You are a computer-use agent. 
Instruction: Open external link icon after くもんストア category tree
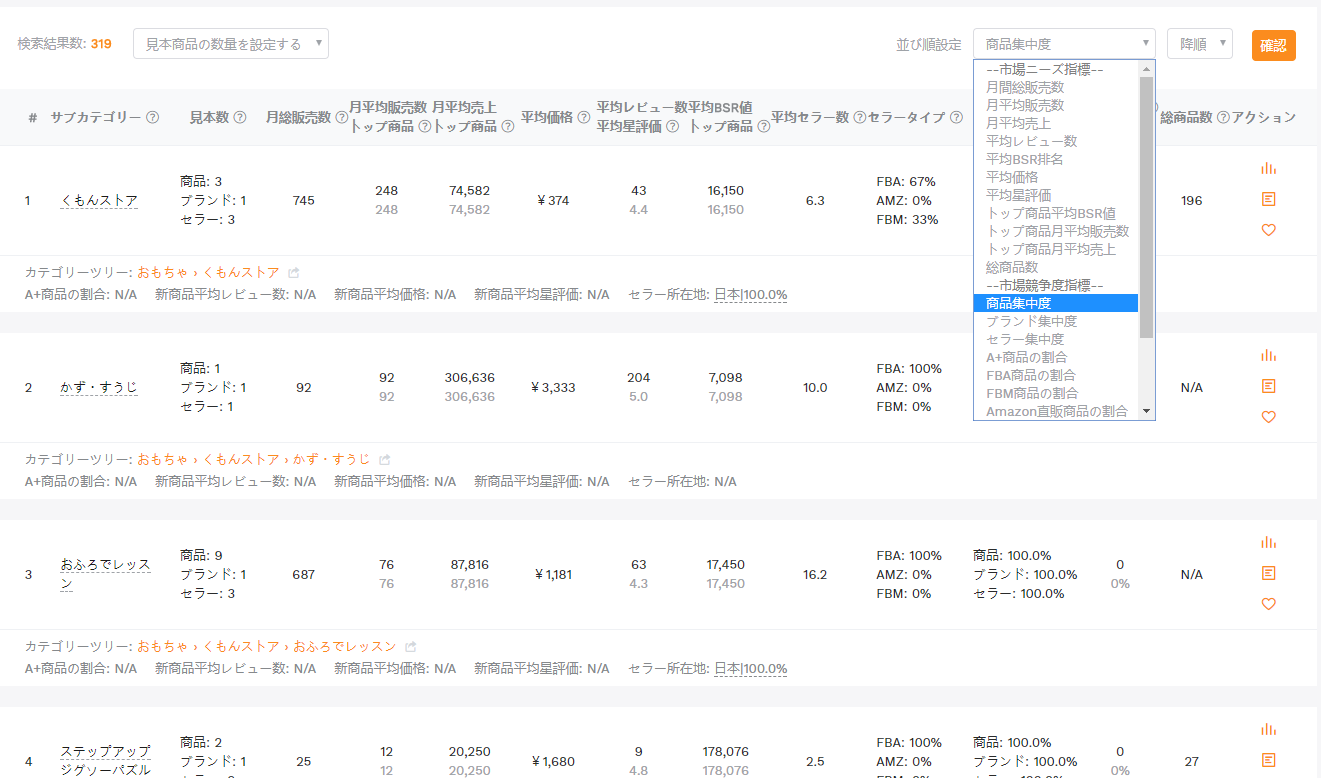click(x=293, y=272)
